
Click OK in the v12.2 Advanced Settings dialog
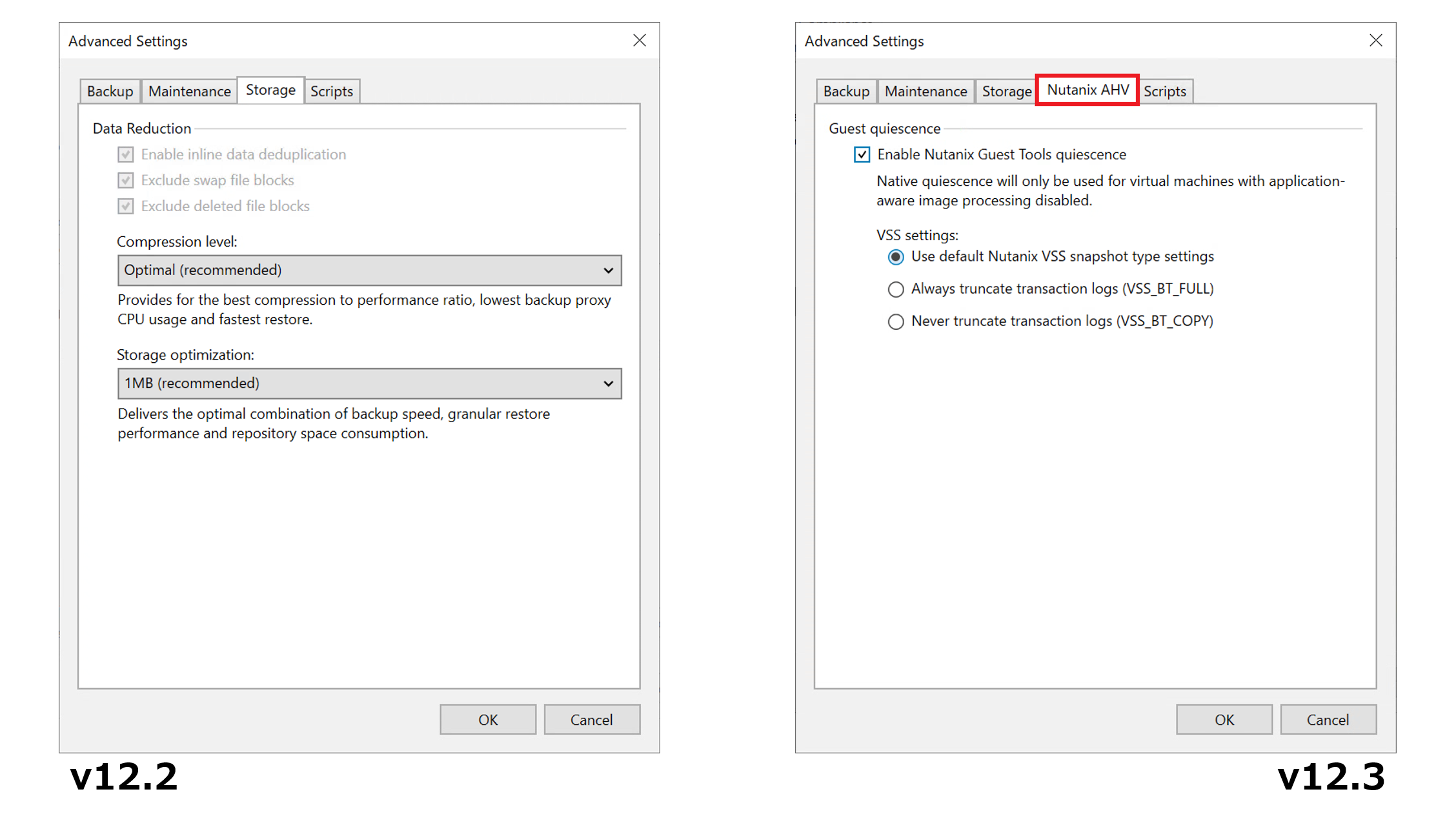(x=488, y=719)
